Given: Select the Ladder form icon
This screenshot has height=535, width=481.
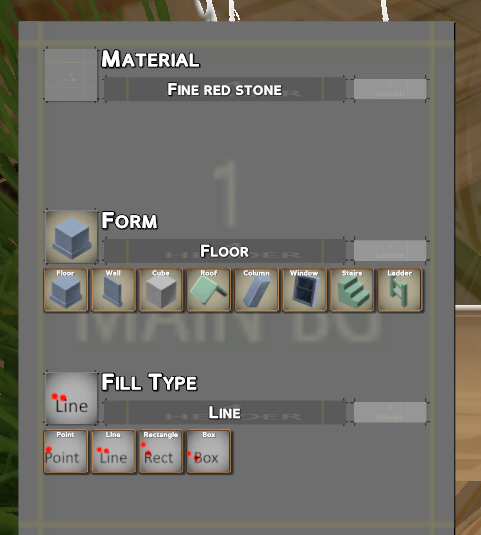Looking at the screenshot, I should 400,290.
